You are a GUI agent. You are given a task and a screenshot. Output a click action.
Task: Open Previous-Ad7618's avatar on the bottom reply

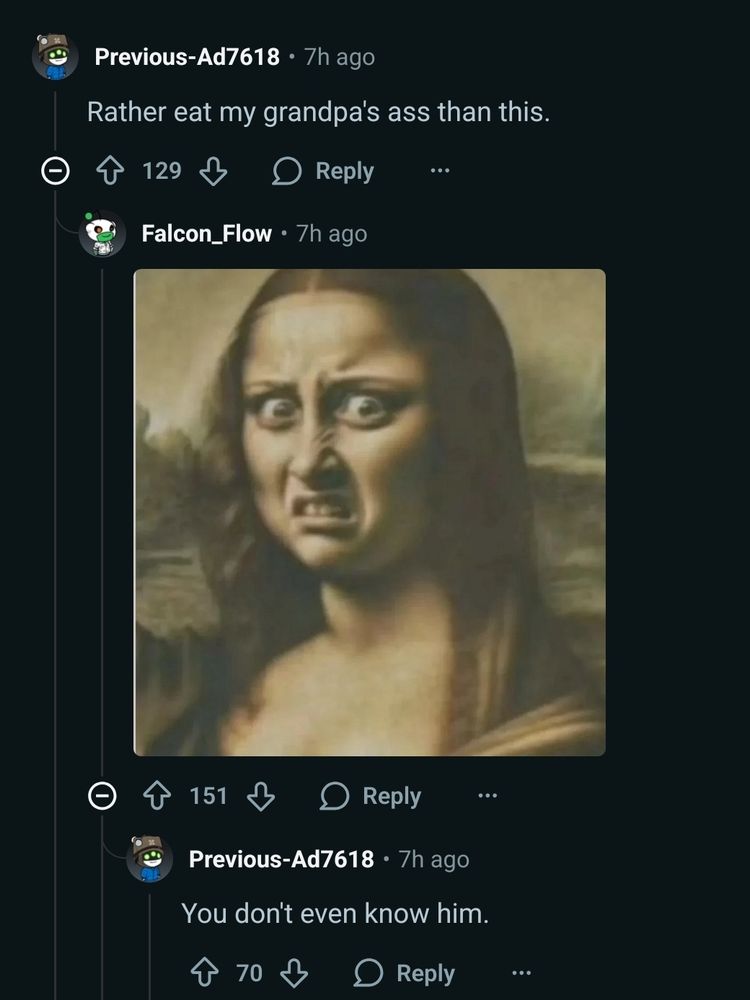click(150, 859)
